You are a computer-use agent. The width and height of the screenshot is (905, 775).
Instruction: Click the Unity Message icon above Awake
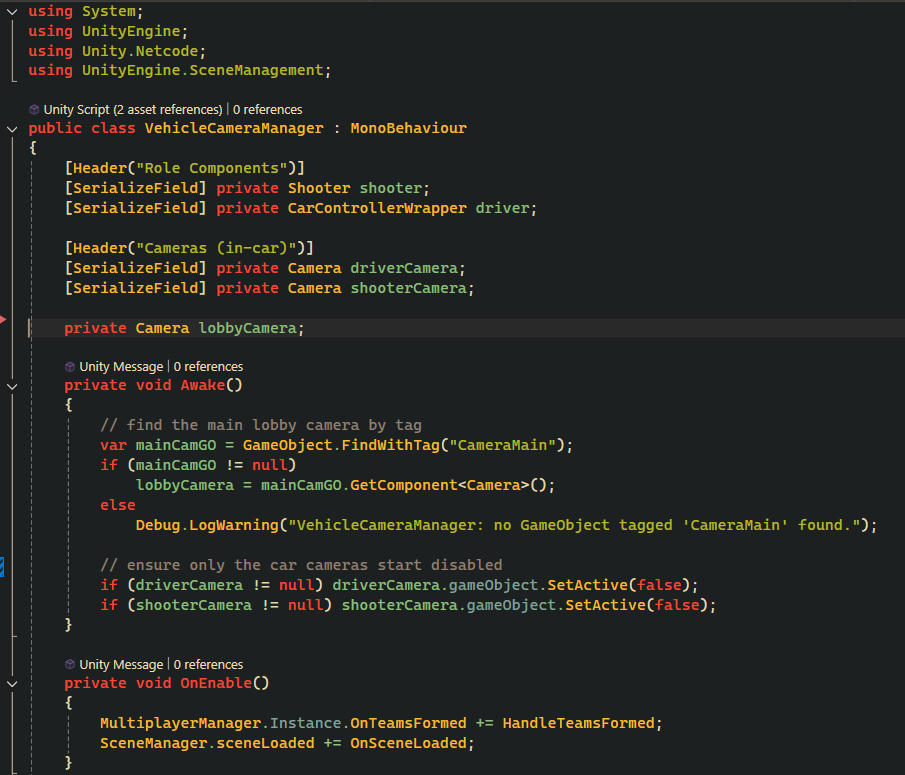70,367
